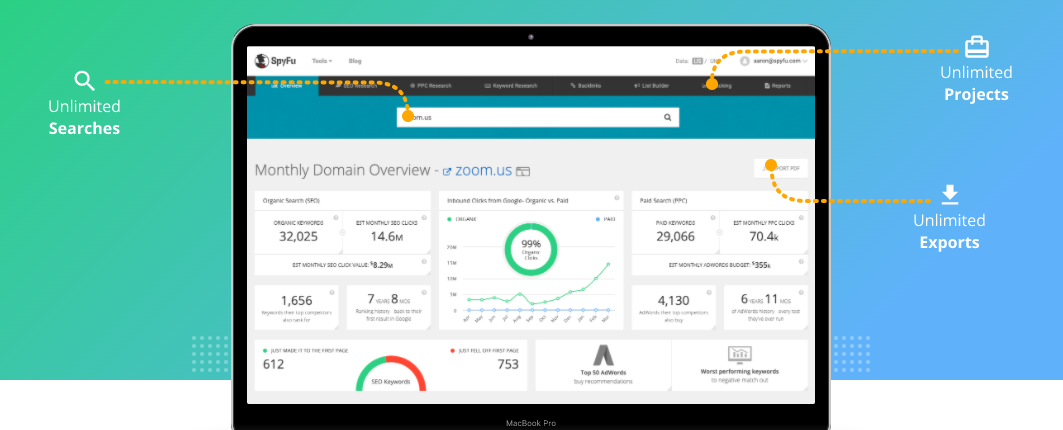Click the 70.4k monthly PPC clicks value

click(x=765, y=237)
